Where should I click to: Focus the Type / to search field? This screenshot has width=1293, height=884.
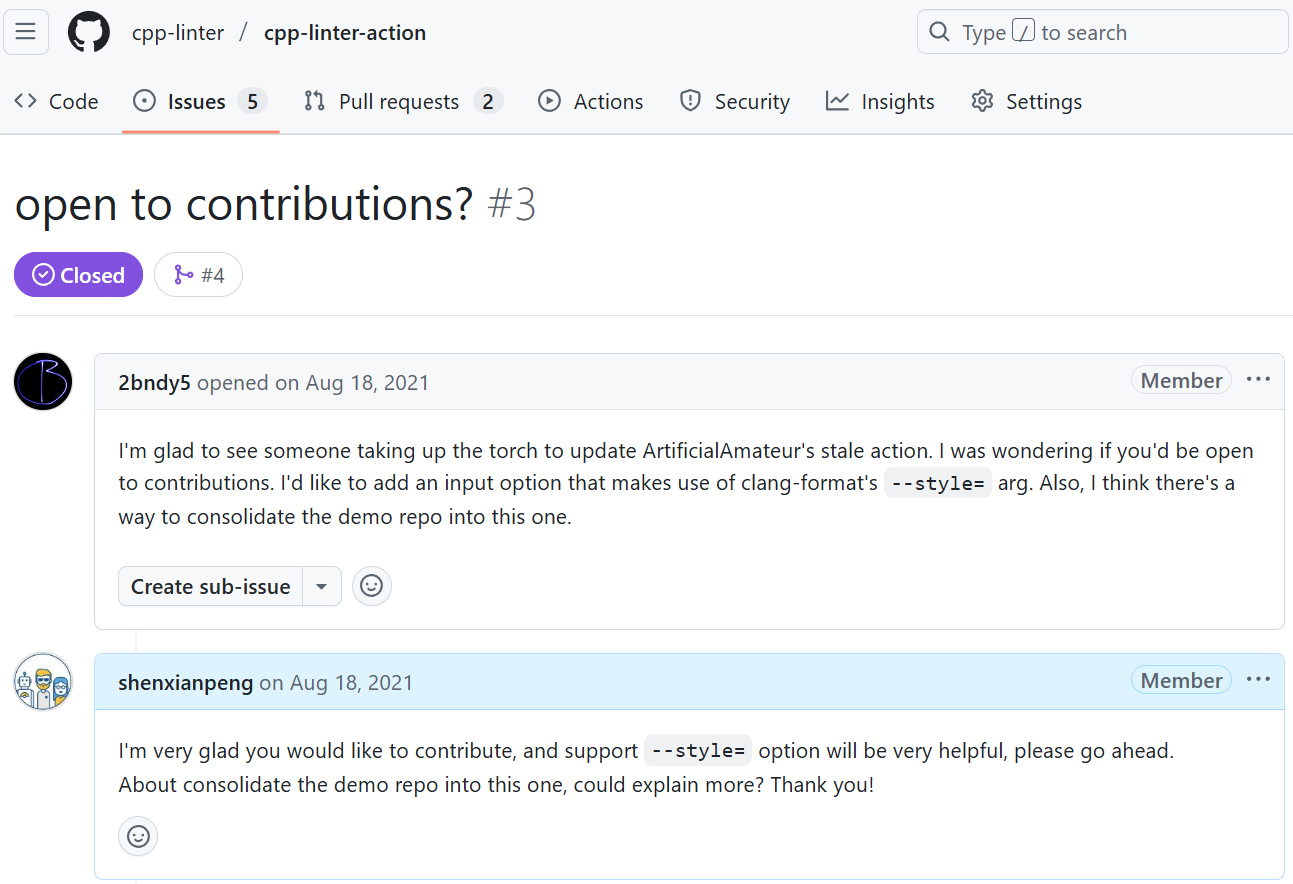(1102, 32)
